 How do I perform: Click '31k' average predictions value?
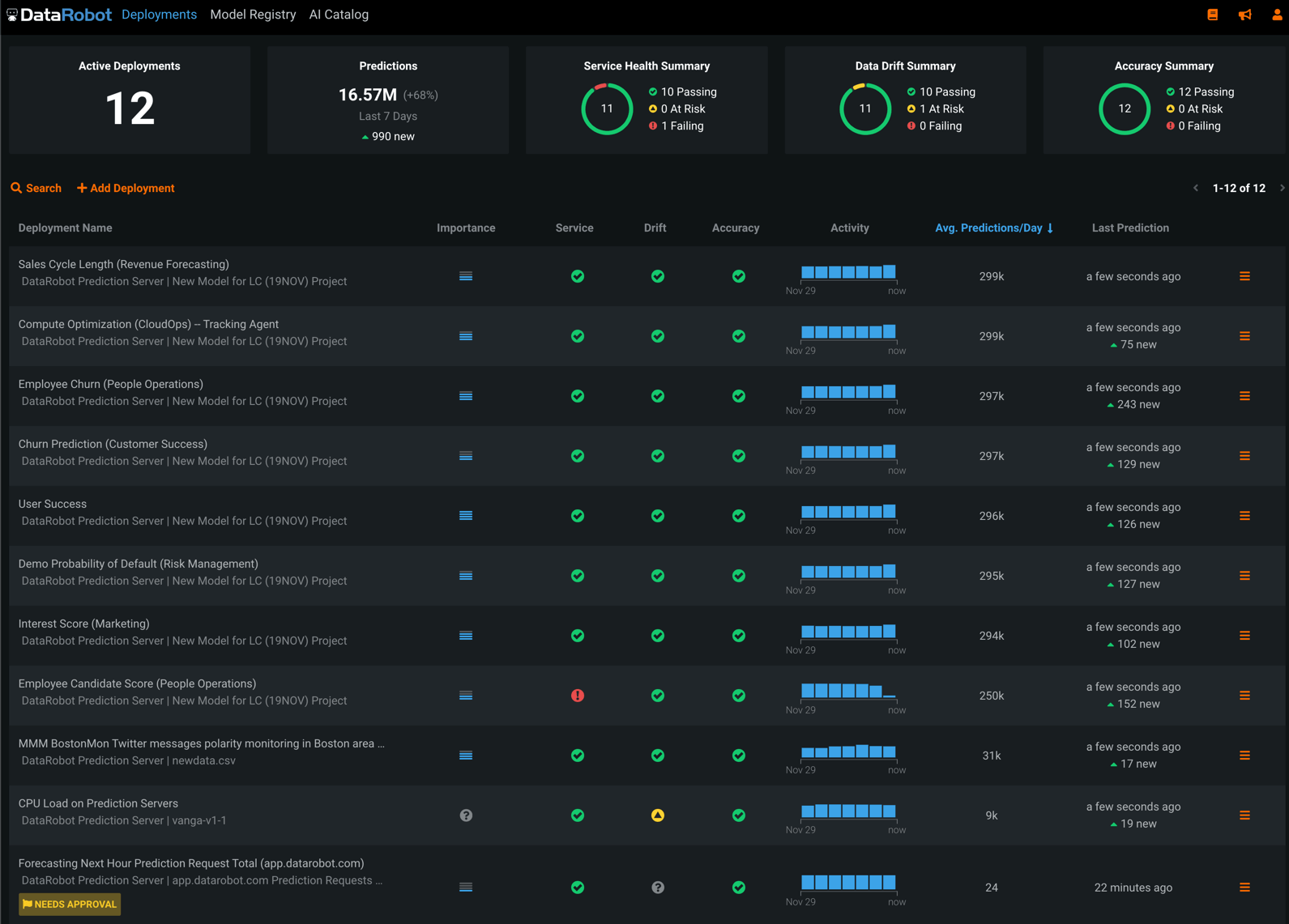tap(992, 756)
